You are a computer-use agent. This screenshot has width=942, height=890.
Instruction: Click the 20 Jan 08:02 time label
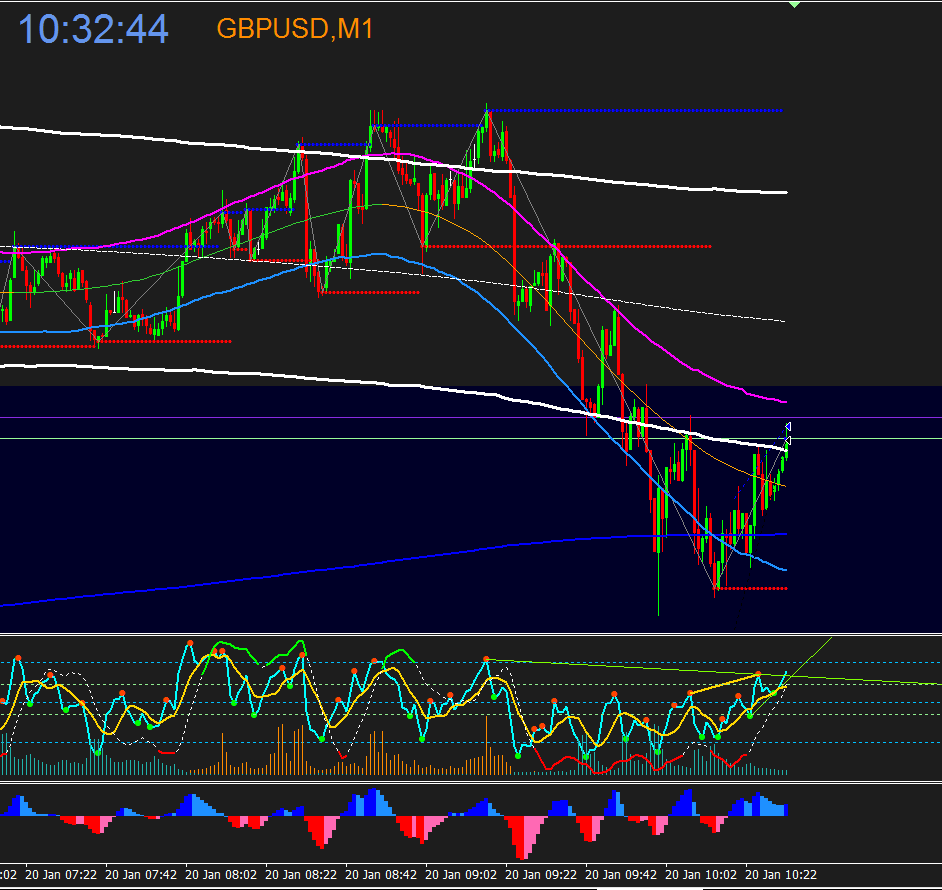[220, 874]
